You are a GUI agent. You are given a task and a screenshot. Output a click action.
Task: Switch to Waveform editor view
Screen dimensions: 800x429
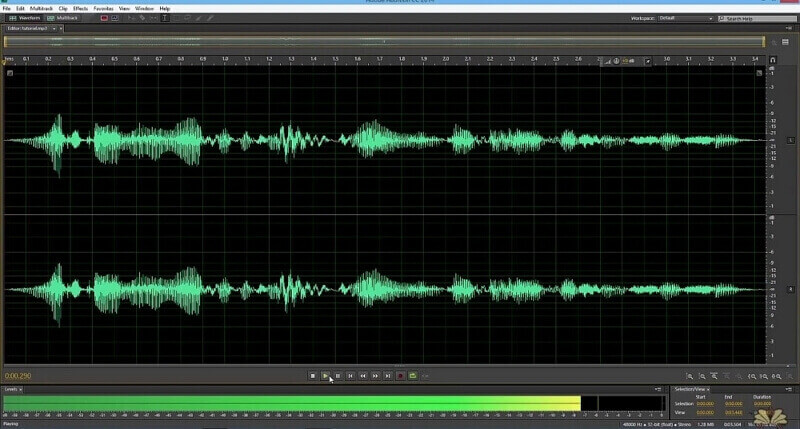pyautogui.click(x=24, y=18)
